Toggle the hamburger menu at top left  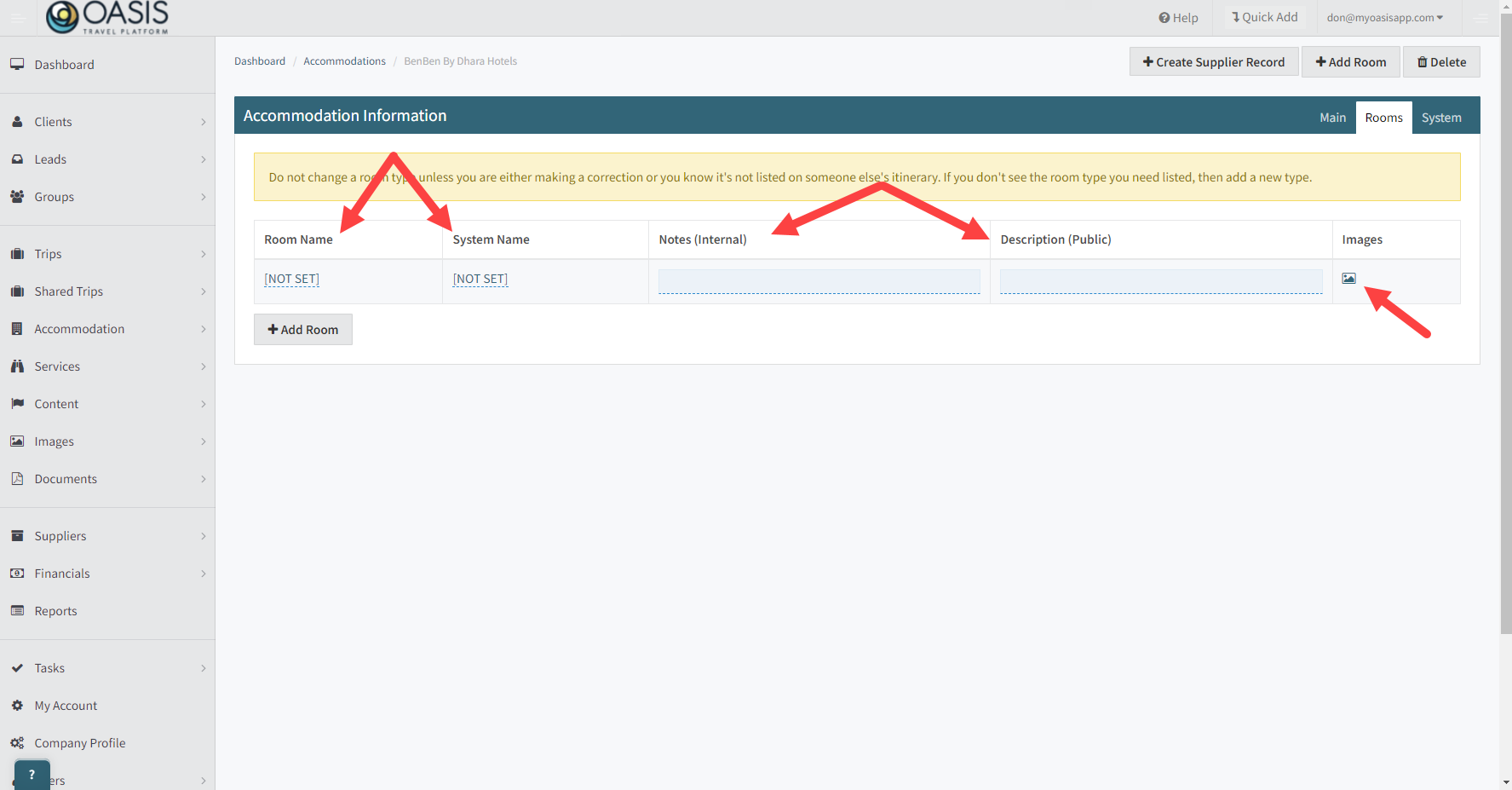(18, 18)
